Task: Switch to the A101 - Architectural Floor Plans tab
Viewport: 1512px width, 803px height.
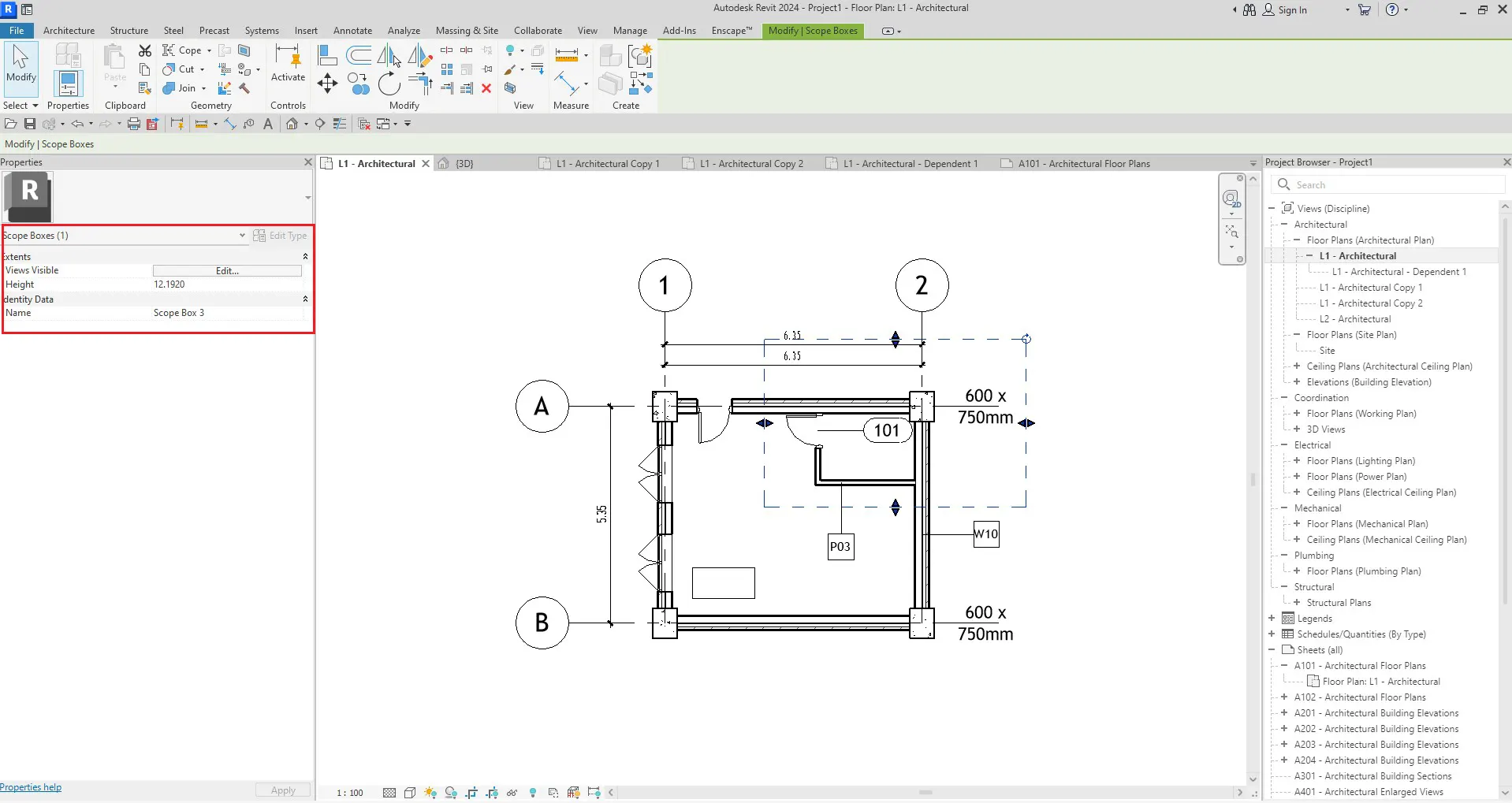Action: pyautogui.click(x=1083, y=164)
